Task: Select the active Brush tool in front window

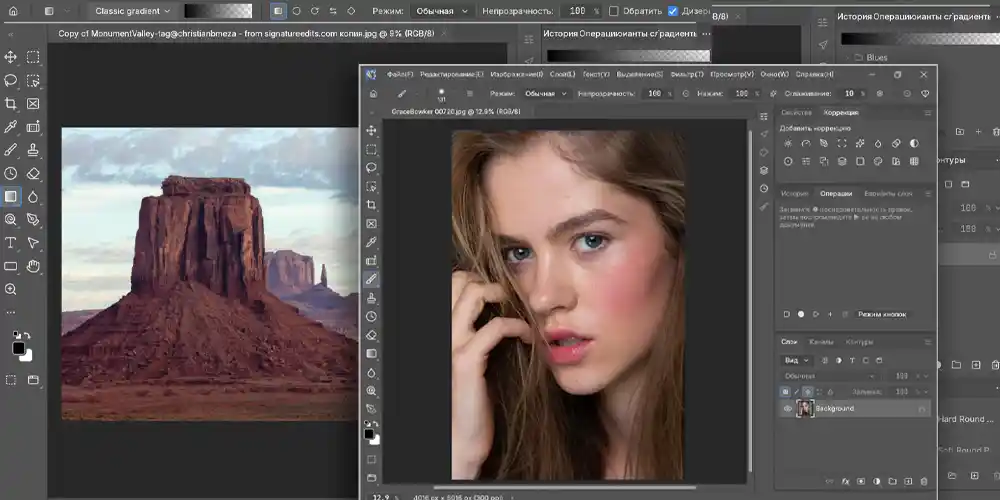Action: click(371, 279)
